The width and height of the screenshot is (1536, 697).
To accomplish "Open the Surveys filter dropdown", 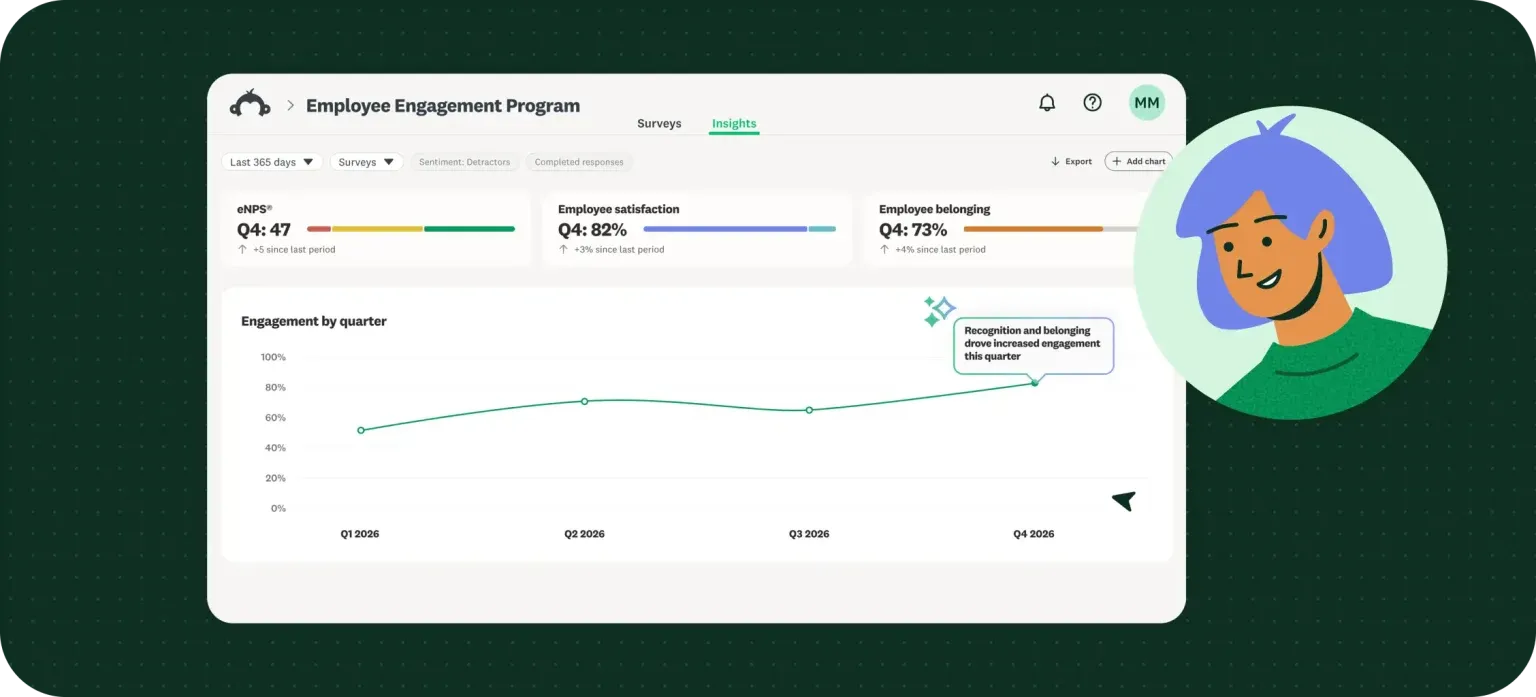I will tap(366, 162).
